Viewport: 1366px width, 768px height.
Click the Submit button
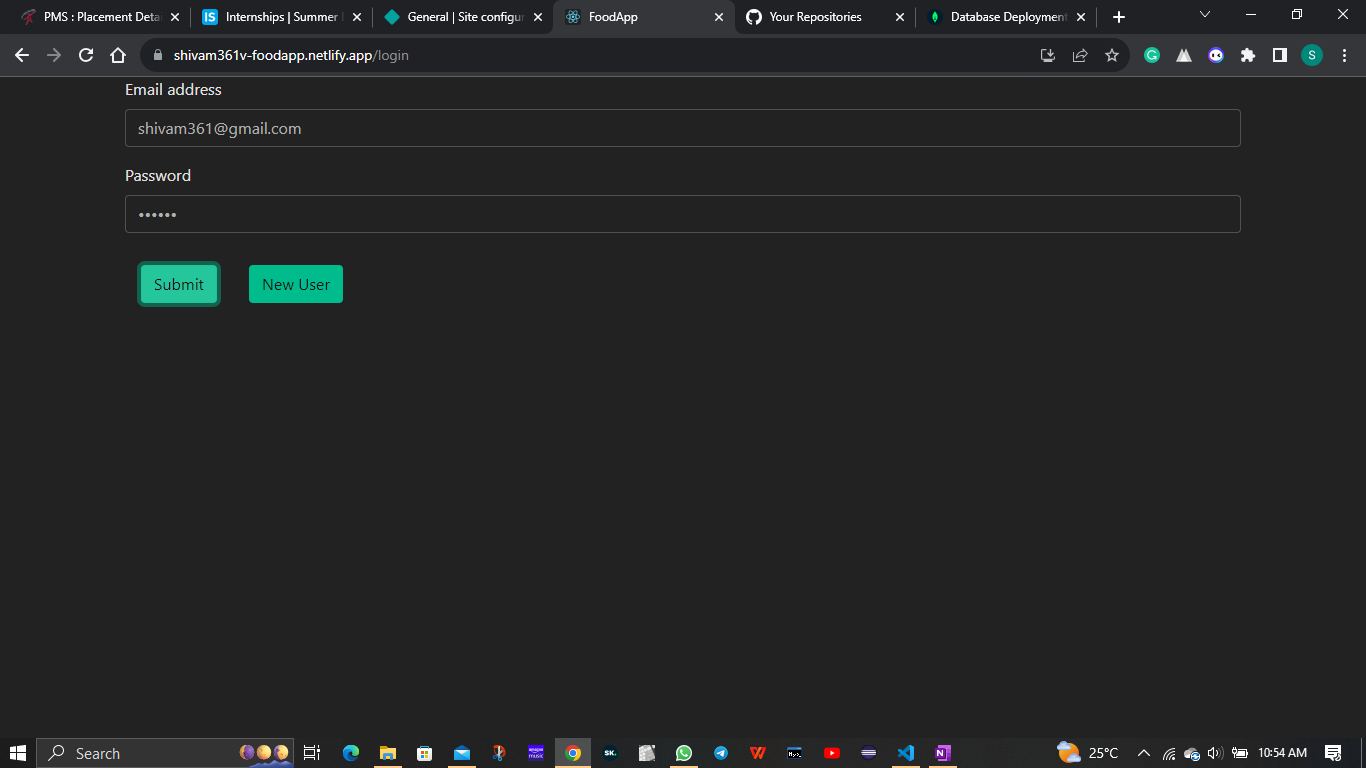pyautogui.click(x=178, y=284)
